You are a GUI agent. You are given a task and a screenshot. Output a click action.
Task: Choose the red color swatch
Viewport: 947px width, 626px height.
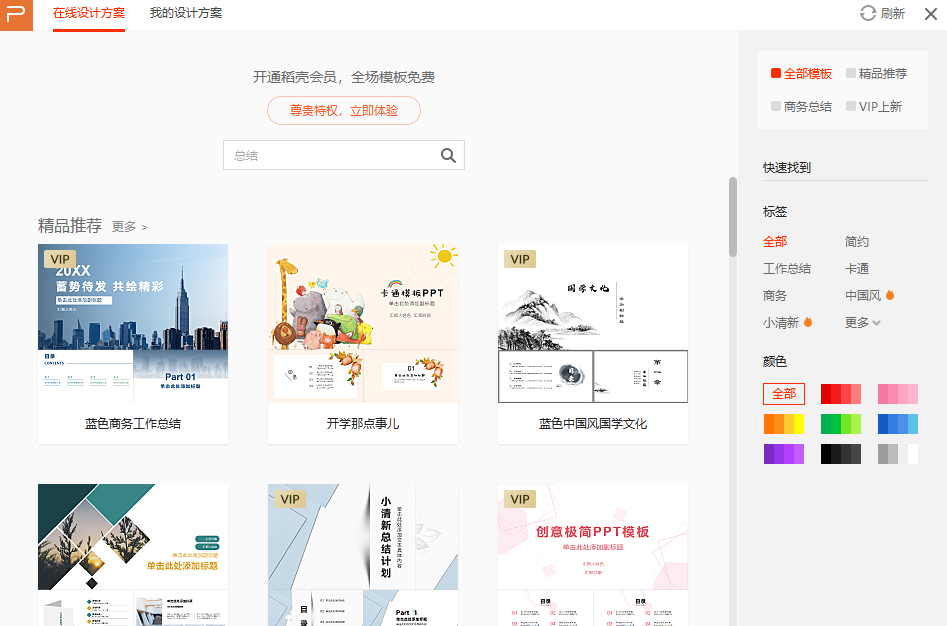click(840, 394)
